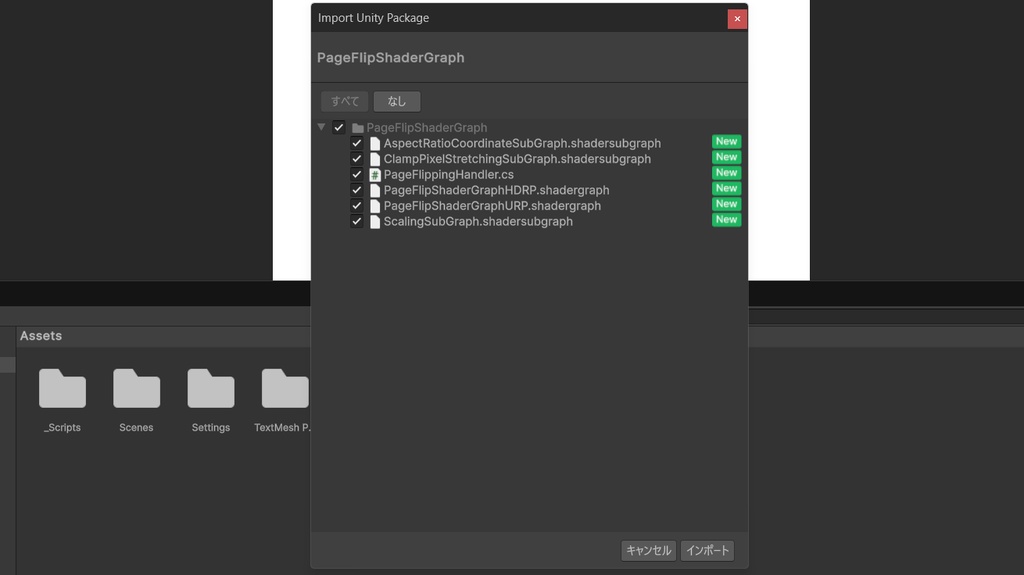The height and width of the screenshot is (575, 1024).
Task: Click the PageFlipShaderGraphHDRP file icon
Action: point(375,191)
